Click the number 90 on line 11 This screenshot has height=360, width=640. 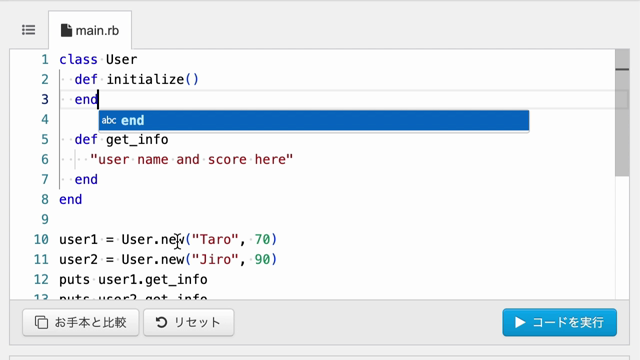262,259
